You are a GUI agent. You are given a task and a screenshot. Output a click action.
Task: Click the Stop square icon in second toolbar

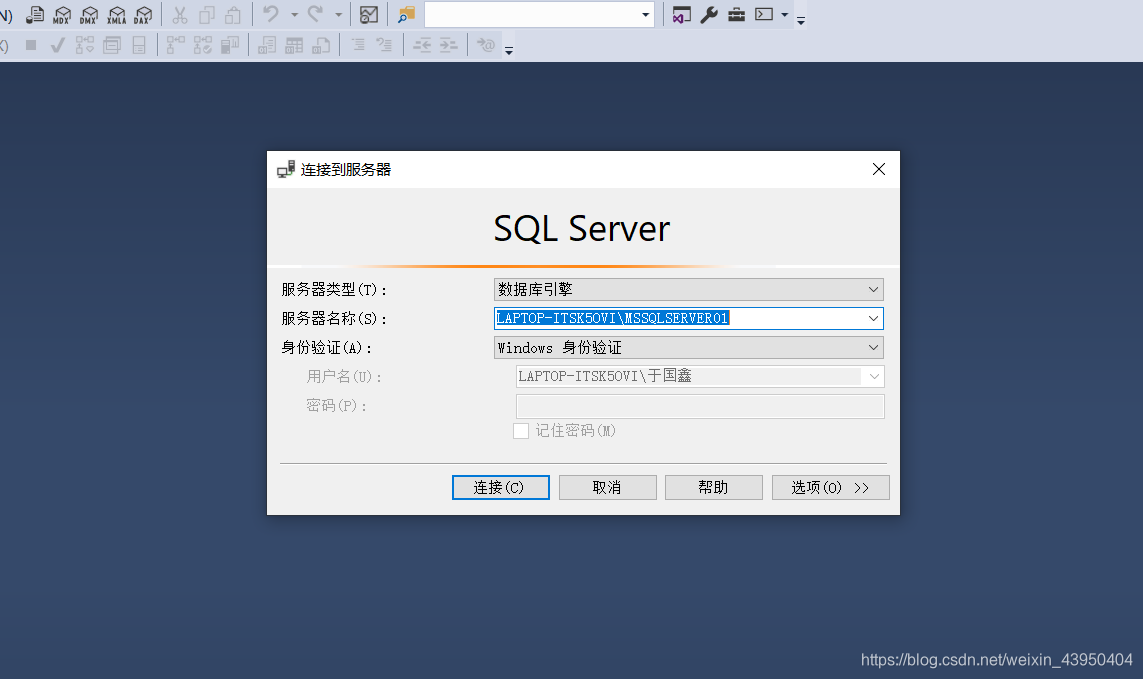31,45
